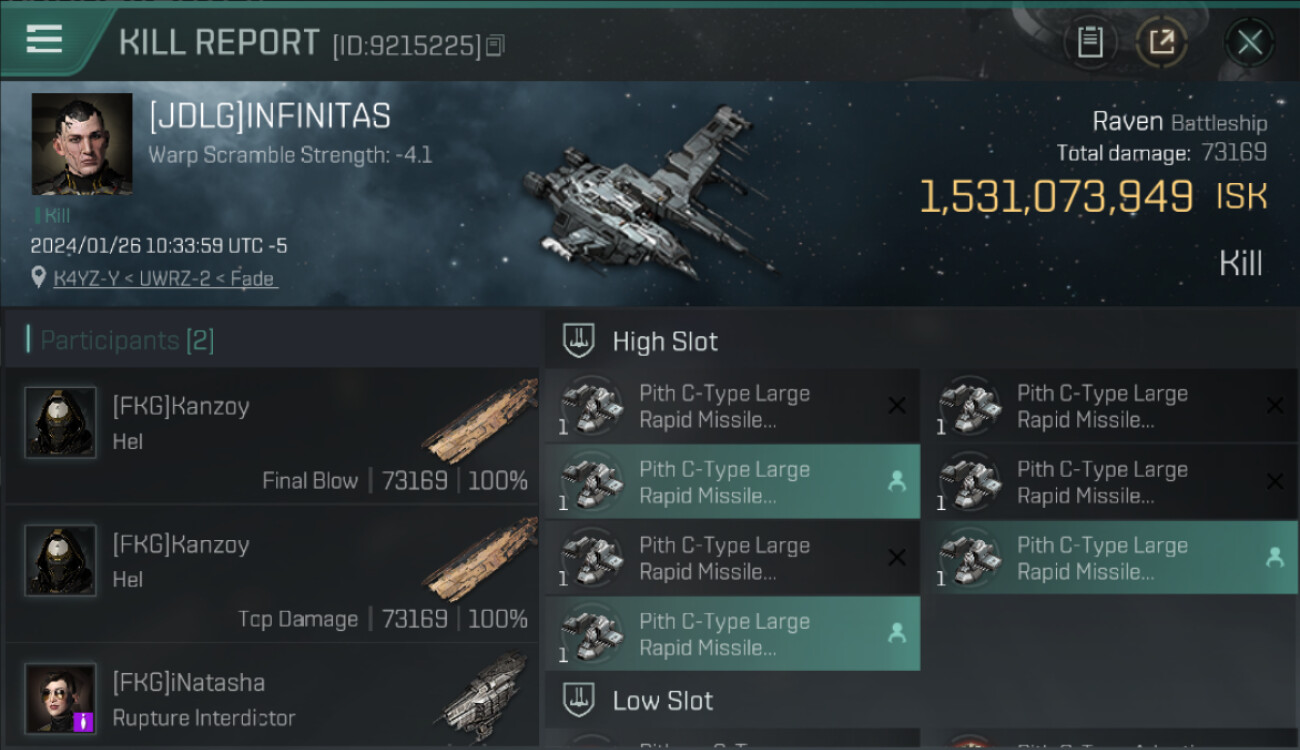
Task: Click the clipboard report icon
Action: (1089, 42)
